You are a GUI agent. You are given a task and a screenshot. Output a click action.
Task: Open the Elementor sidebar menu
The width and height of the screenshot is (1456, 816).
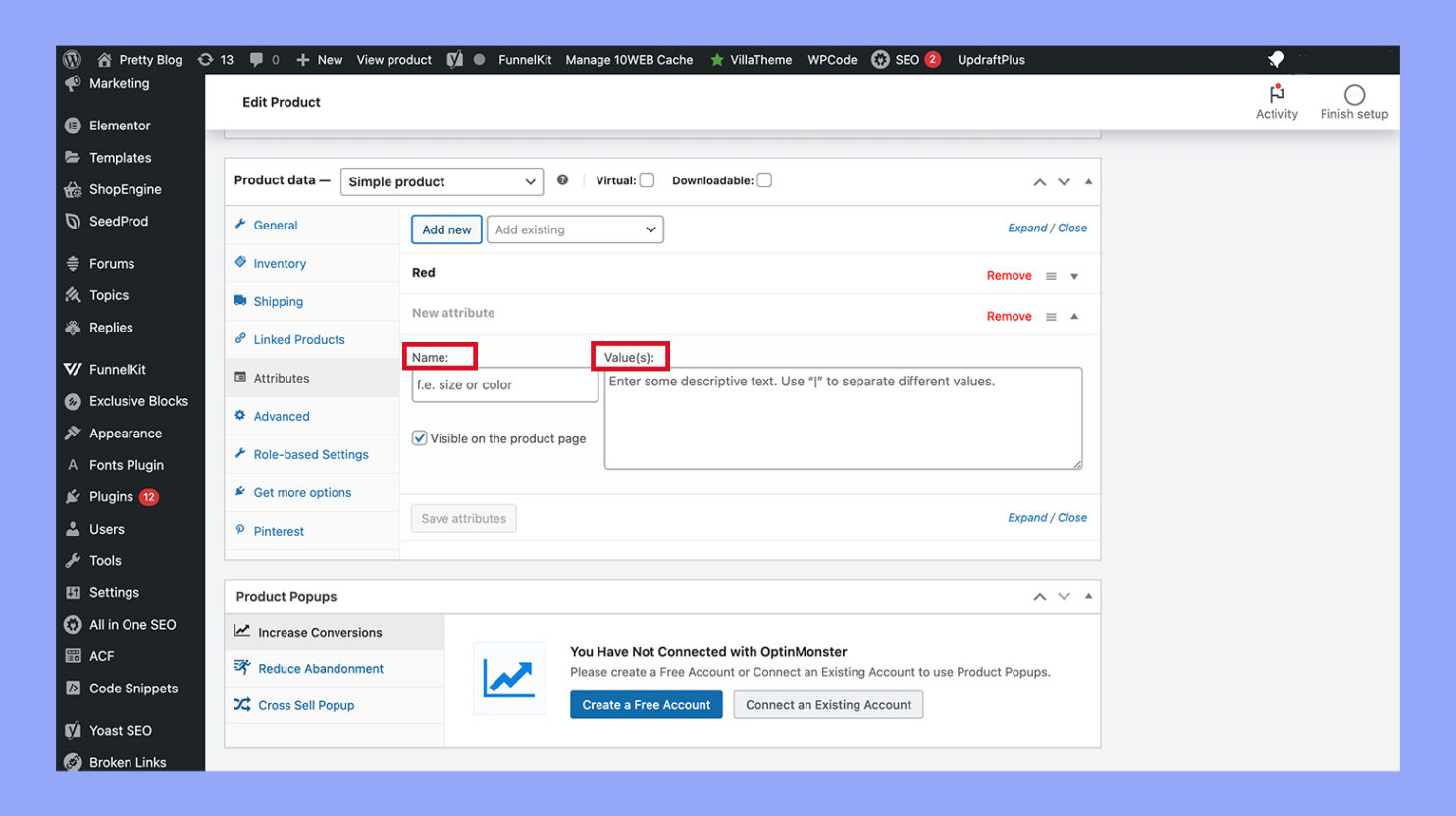[119, 125]
